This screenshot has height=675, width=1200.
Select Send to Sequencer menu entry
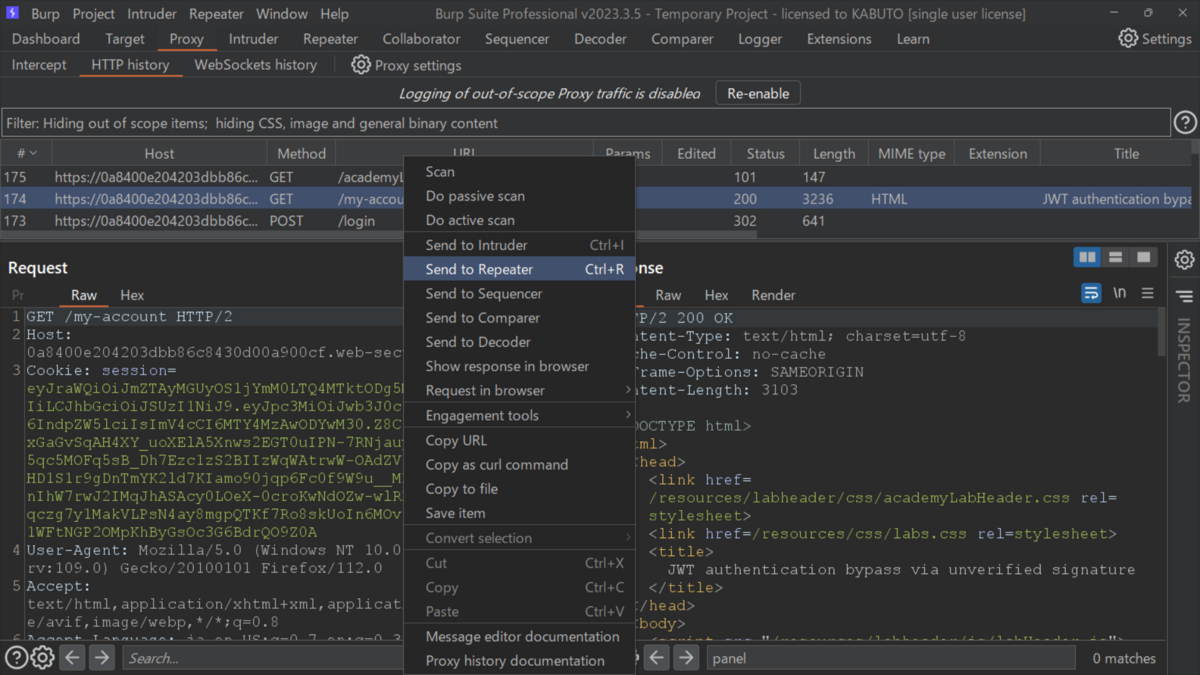pyautogui.click(x=519, y=293)
